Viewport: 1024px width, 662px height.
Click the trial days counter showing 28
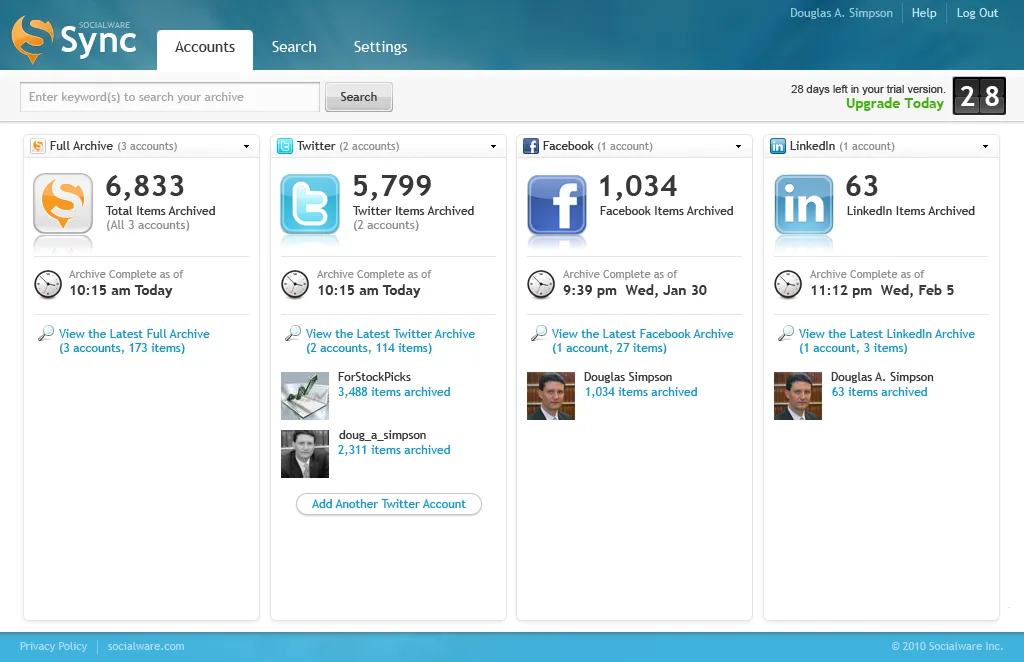979,96
